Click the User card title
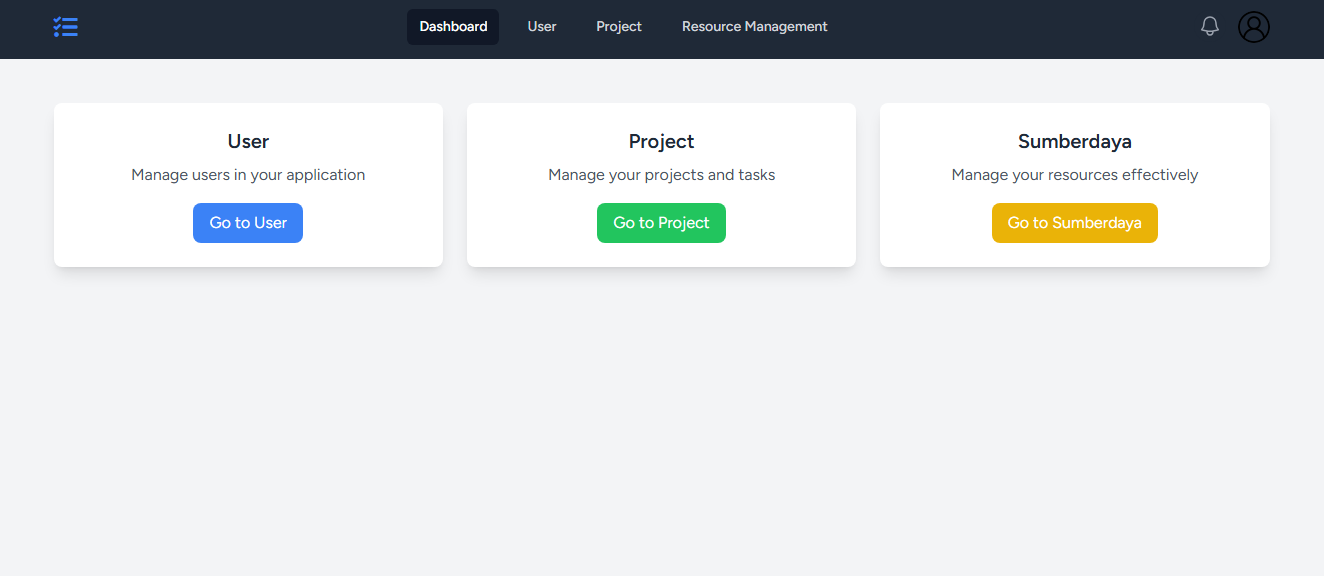This screenshot has width=1324, height=576. 247,141
